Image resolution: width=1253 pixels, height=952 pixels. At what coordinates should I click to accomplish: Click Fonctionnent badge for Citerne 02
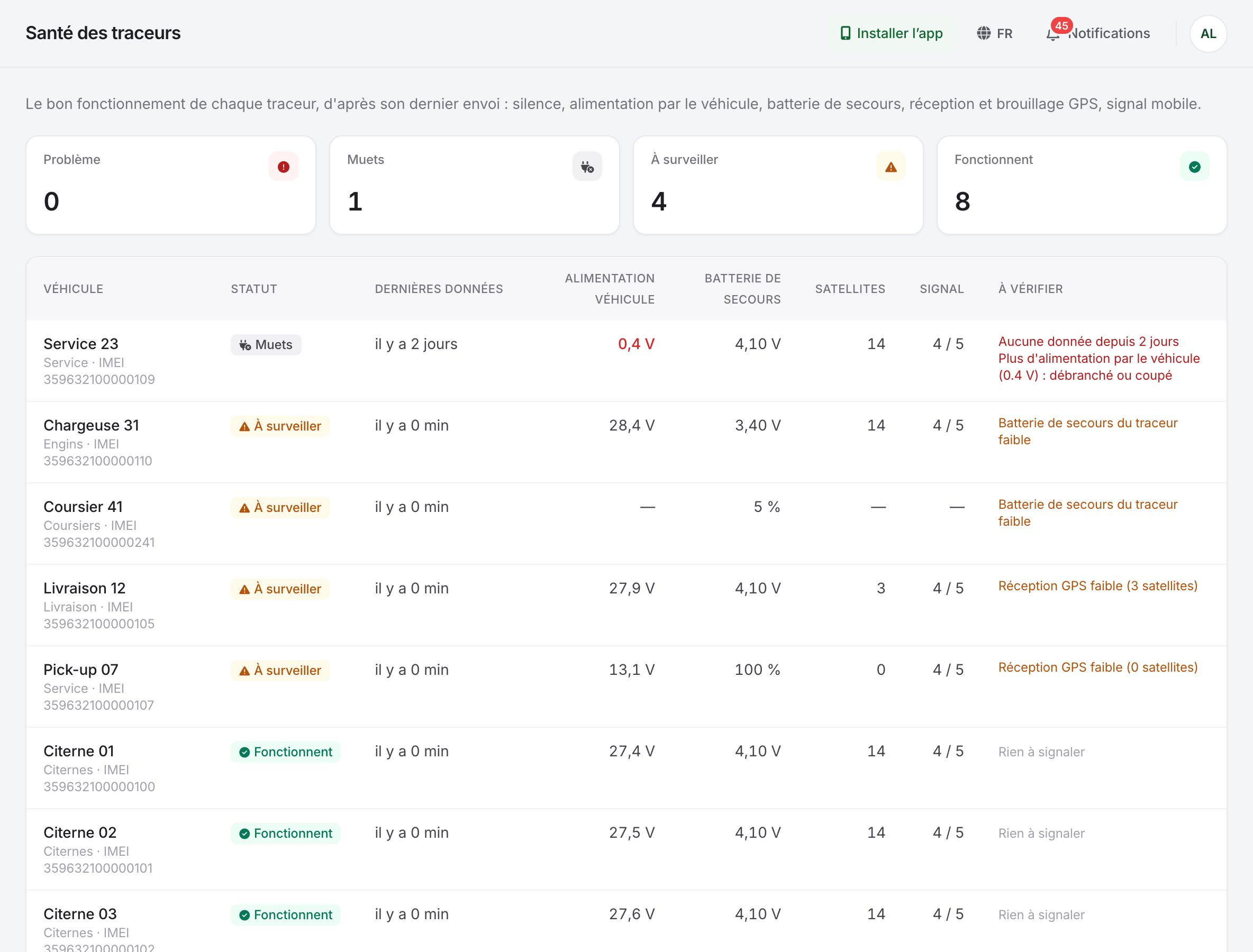pyautogui.click(x=286, y=834)
